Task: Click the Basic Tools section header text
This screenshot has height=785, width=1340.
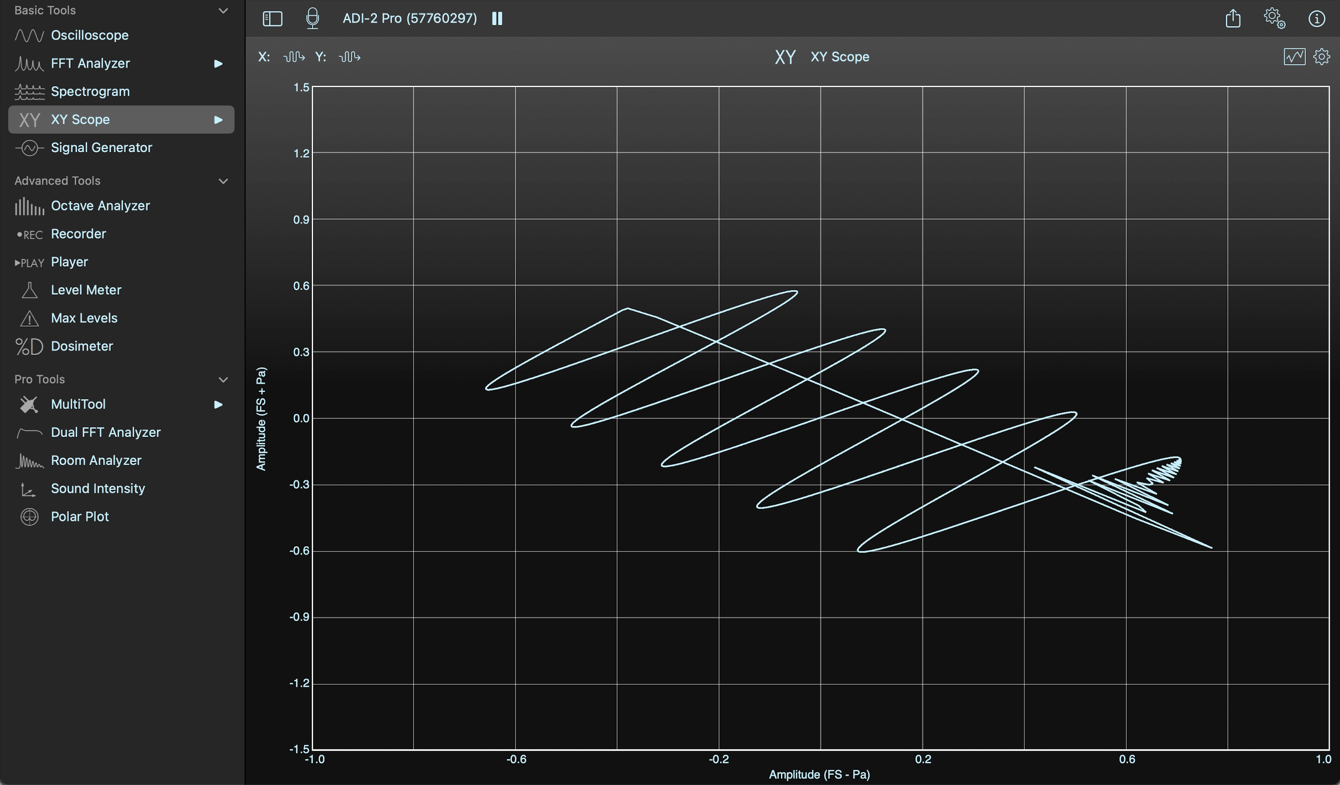Action: 45,11
